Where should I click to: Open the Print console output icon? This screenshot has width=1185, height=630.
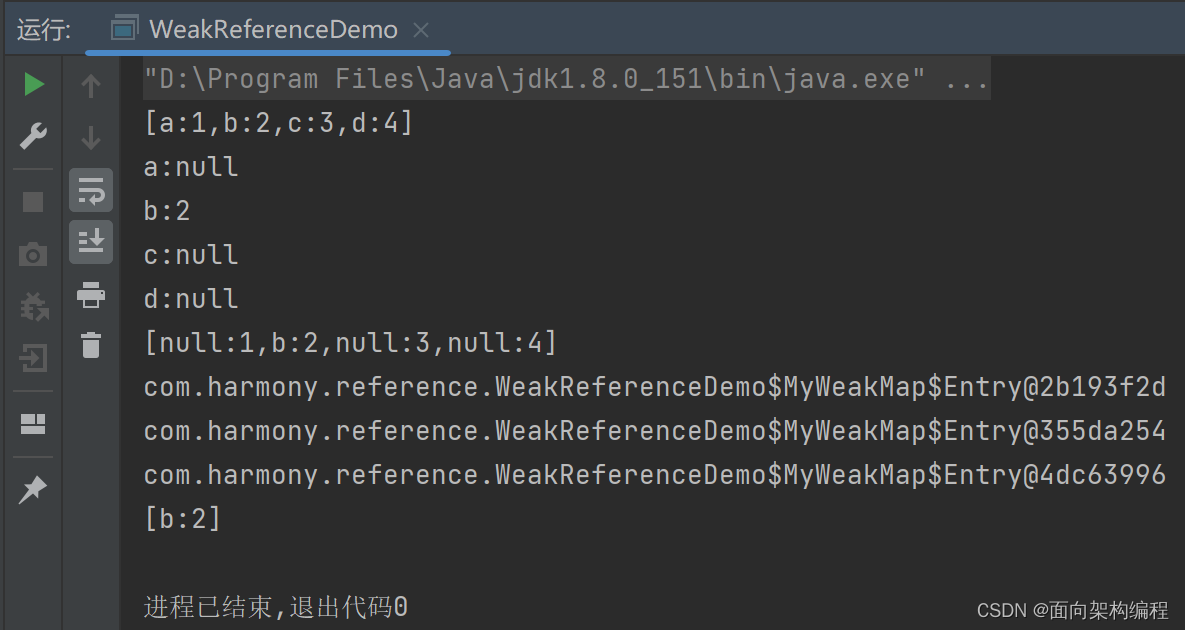coord(91,295)
